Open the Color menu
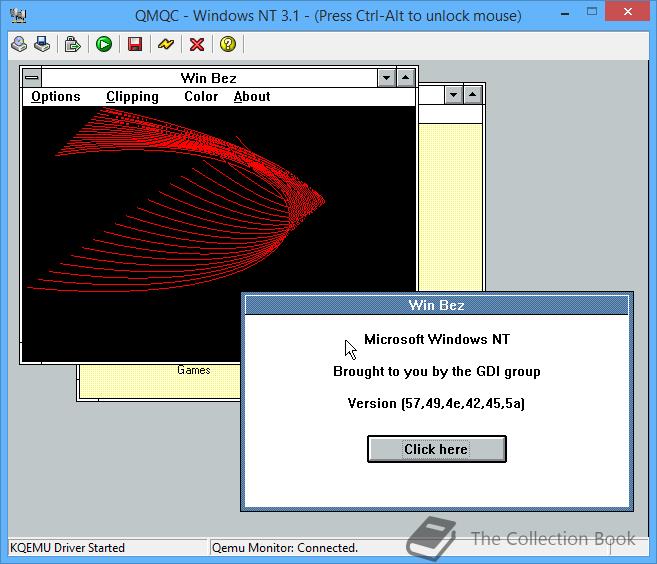This screenshot has width=657, height=564. 201,96
